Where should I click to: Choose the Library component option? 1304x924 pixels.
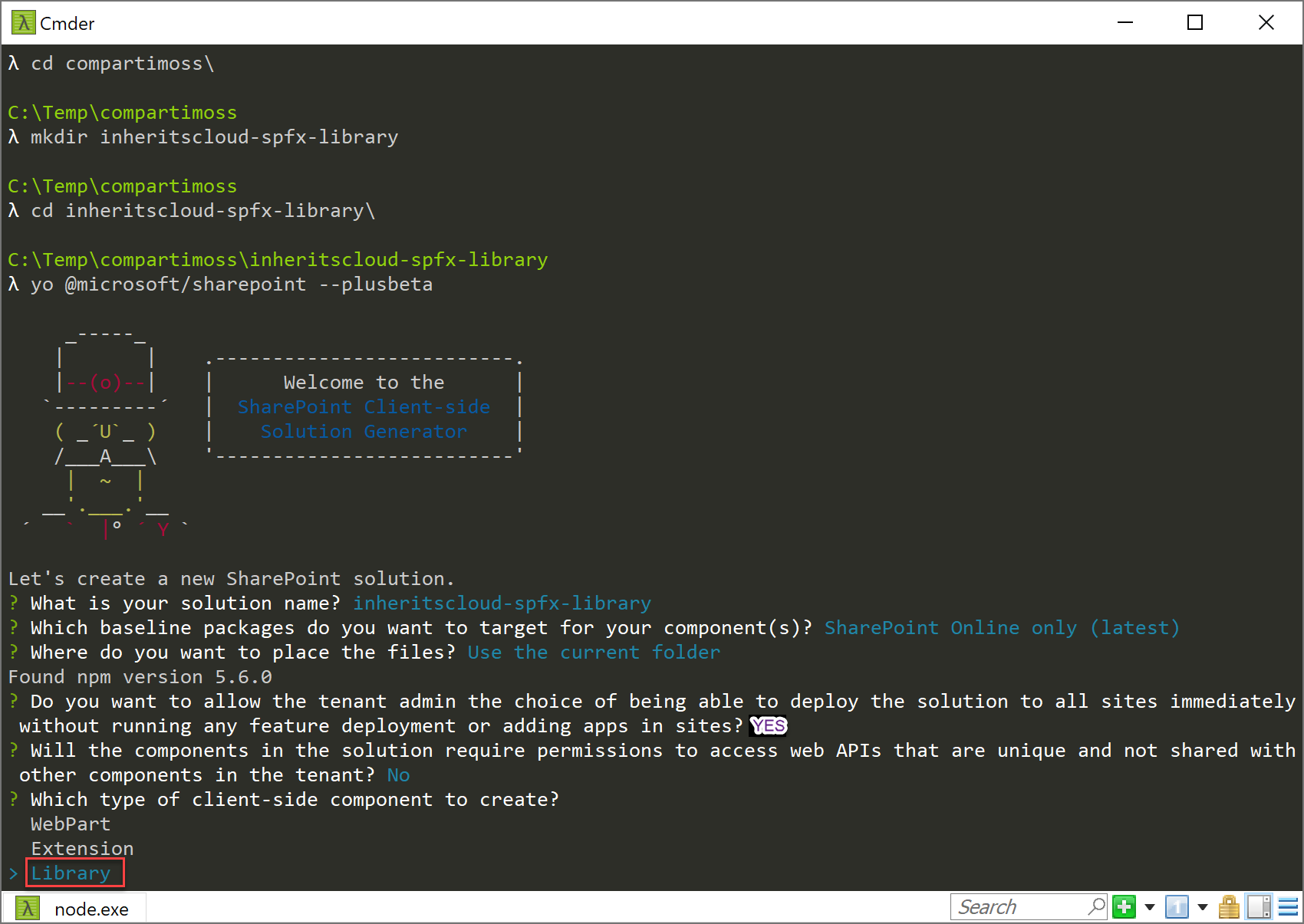pos(71,873)
